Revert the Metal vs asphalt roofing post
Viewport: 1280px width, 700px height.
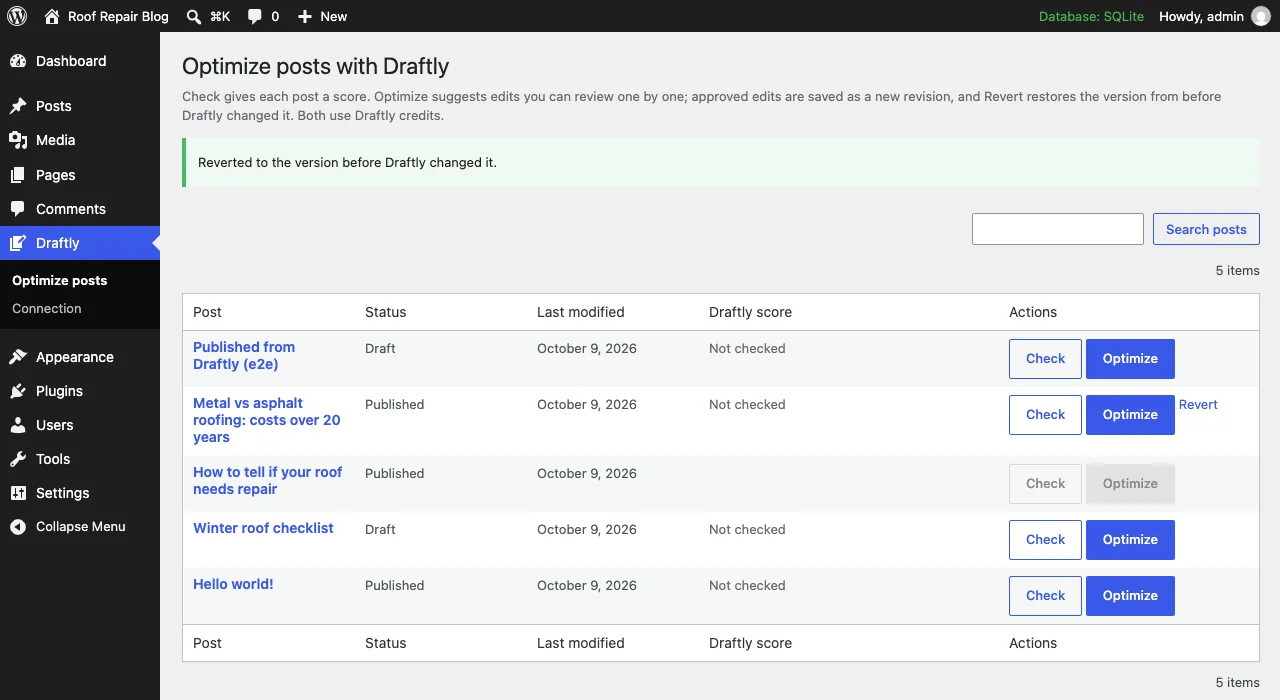(1198, 405)
